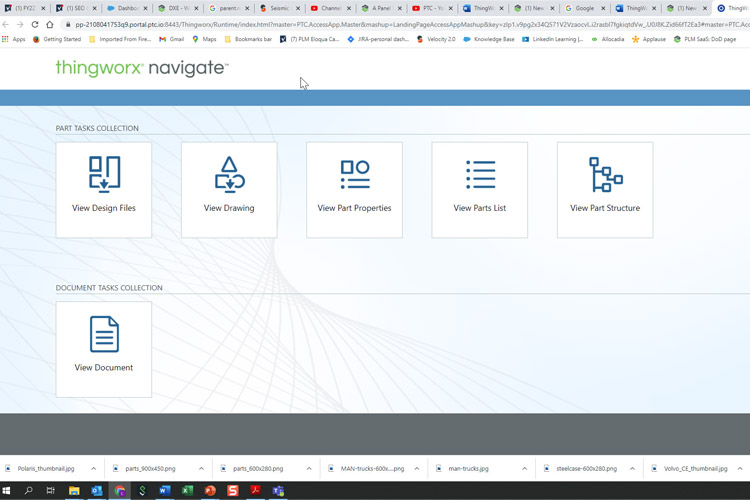Open the View Document task
The width and height of the screenshot is (750, 500).
click(104, 349)
